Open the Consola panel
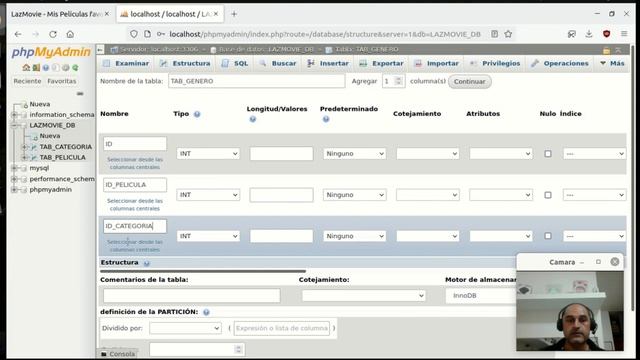Viewport: 640px width, 360px height. coord(118,354)
